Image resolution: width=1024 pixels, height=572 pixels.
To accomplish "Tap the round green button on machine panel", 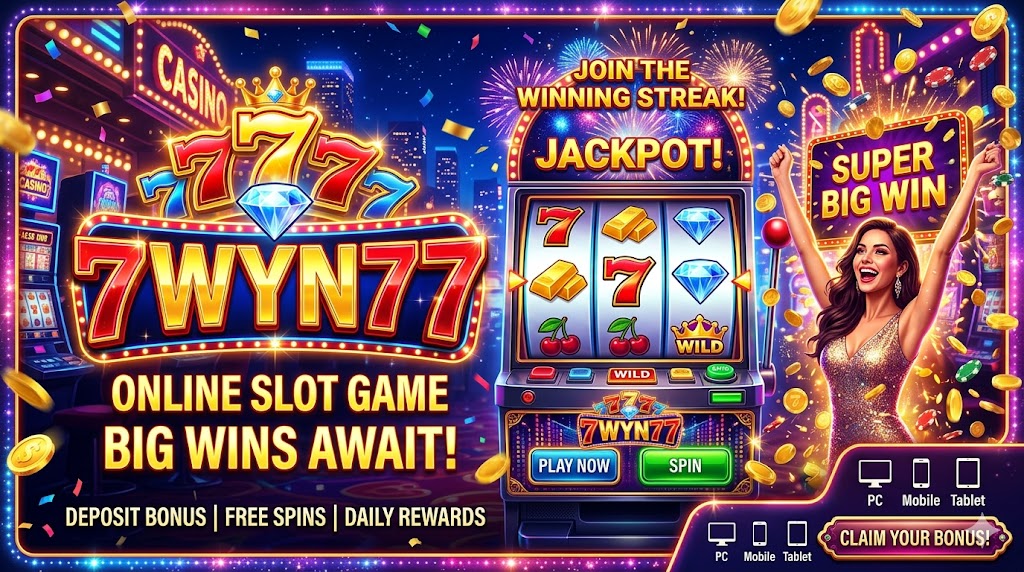I will click(720, 373).
